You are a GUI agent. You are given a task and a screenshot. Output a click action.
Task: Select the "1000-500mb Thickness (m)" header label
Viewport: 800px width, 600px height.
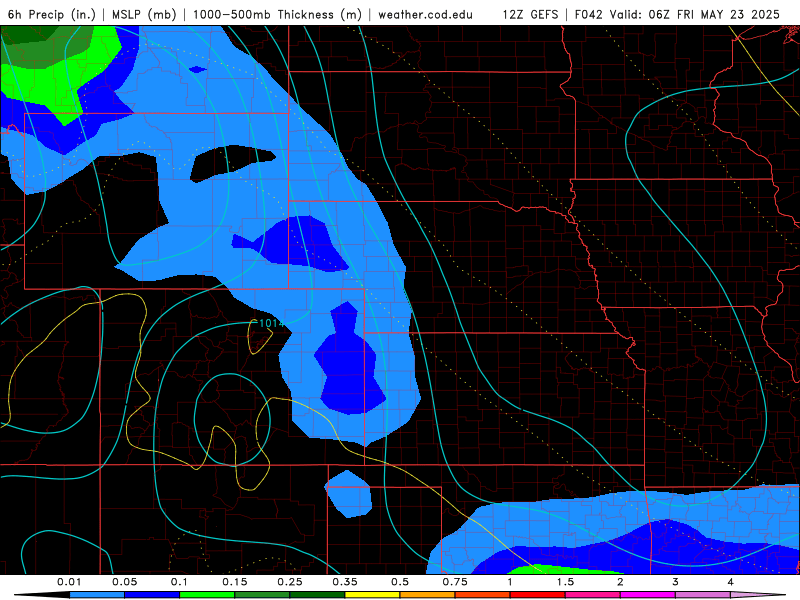pyautogui.click(x=277, y=14)
